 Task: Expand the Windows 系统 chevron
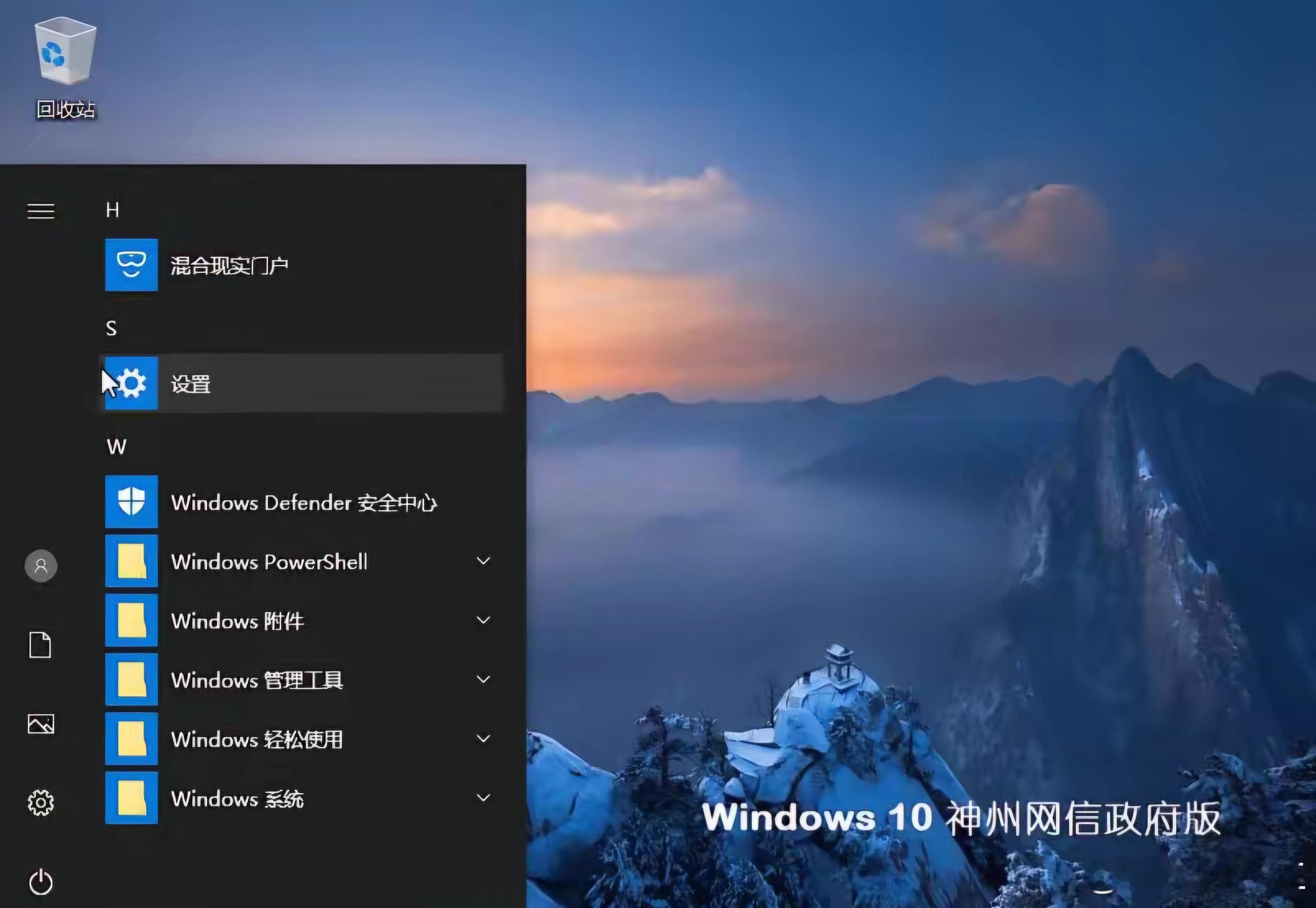click(484, 798)
